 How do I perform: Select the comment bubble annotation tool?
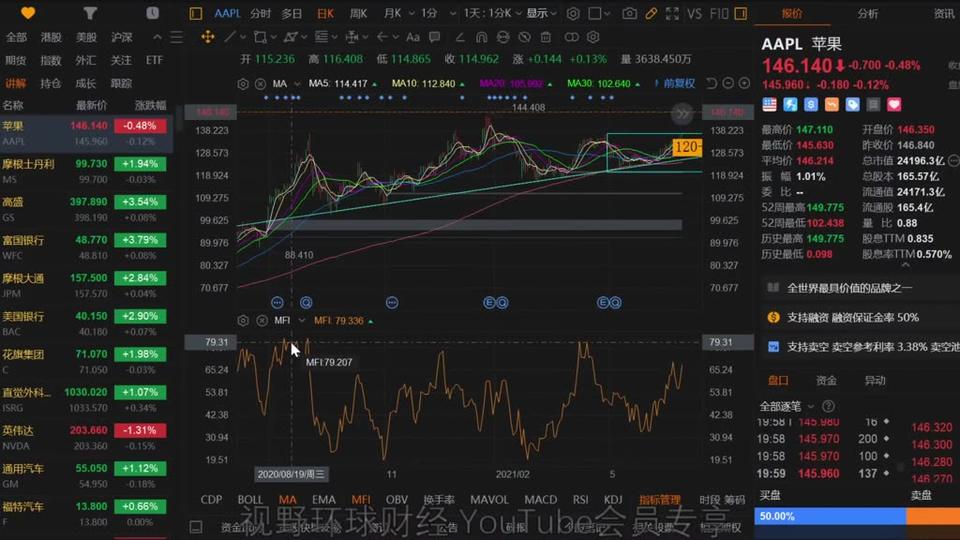coord(435,37)
